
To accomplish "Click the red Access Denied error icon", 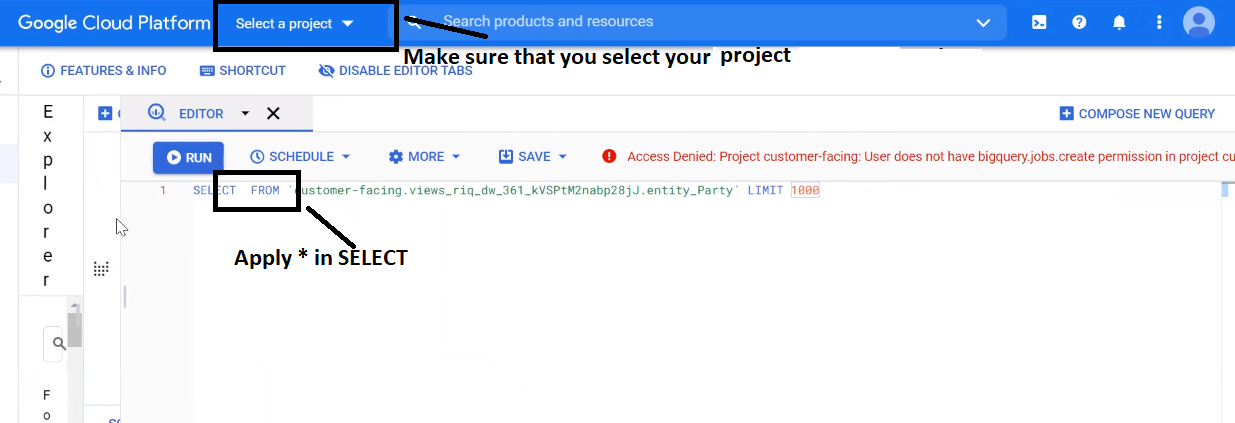I will pos(609,156).
